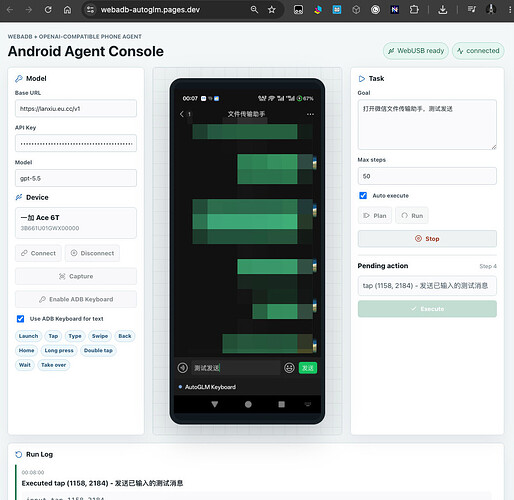Click the Capture screenshot button

pos(76,276)
